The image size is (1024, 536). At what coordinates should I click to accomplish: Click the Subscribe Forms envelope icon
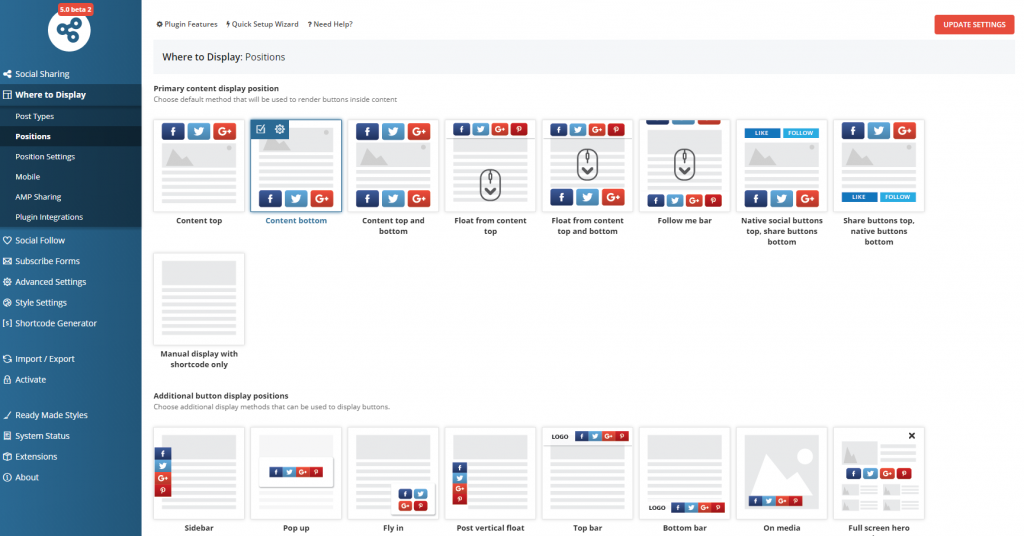click(x=8, y=261)
